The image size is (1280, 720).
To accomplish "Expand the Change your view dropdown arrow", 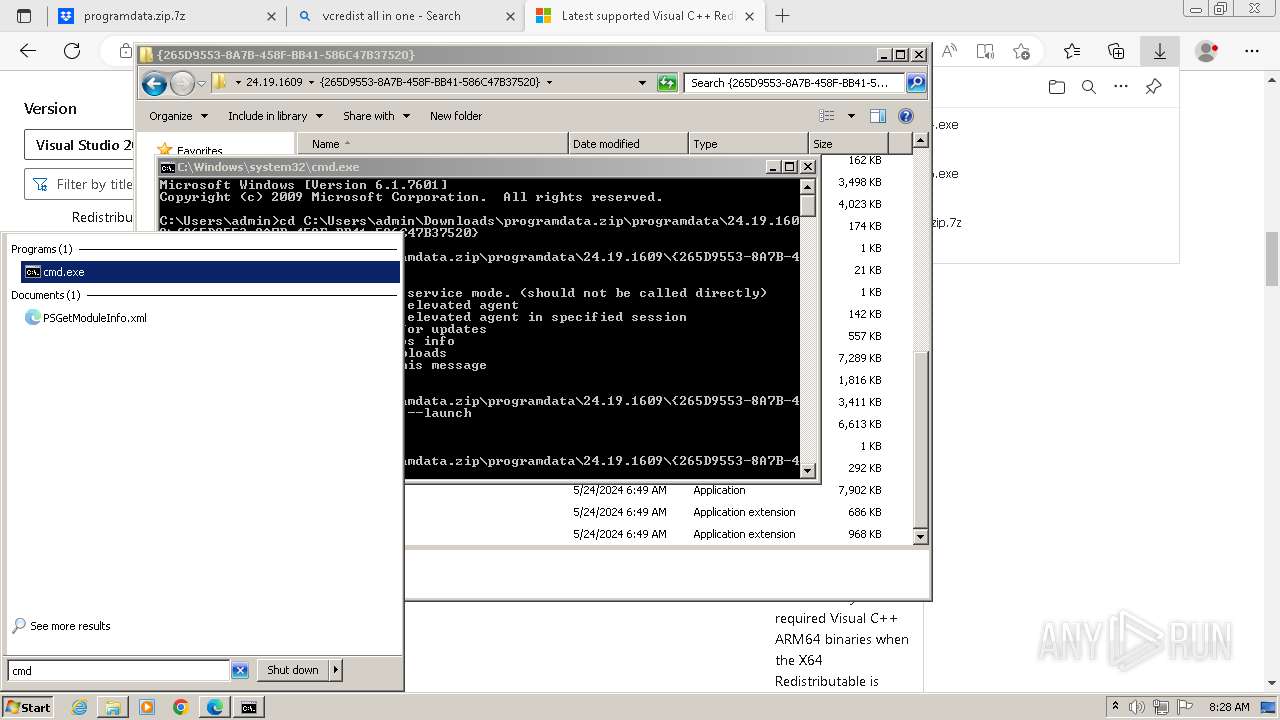I will point(851,116).
